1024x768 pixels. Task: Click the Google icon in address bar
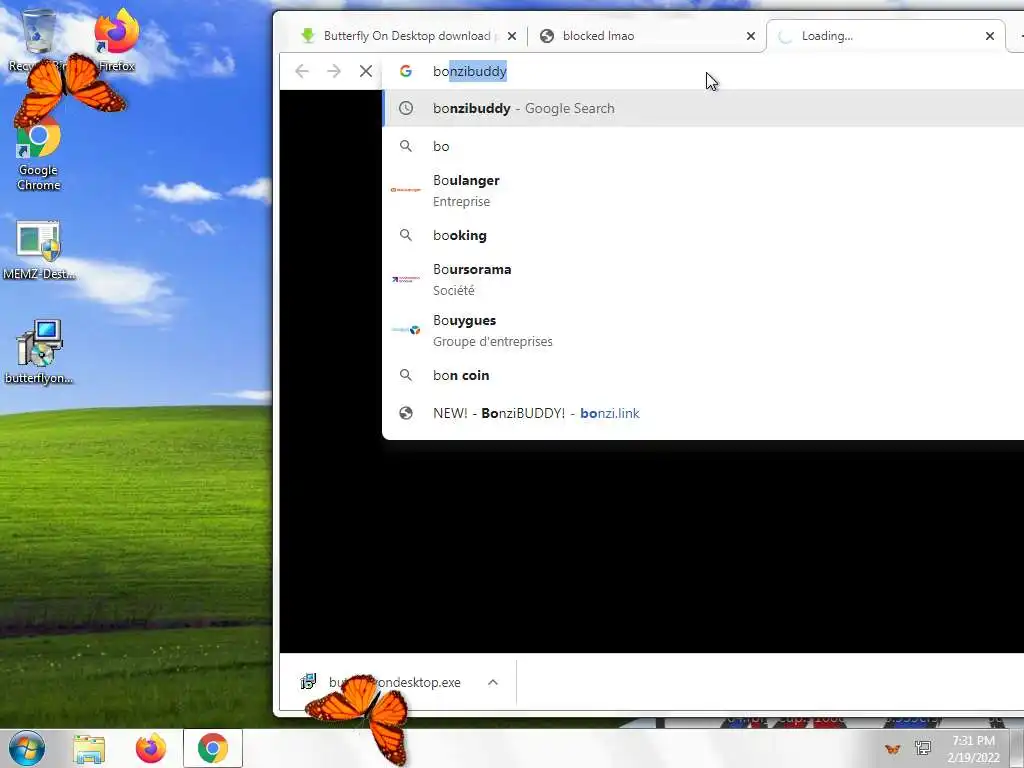pyautogui.click(x=406, y=71)
